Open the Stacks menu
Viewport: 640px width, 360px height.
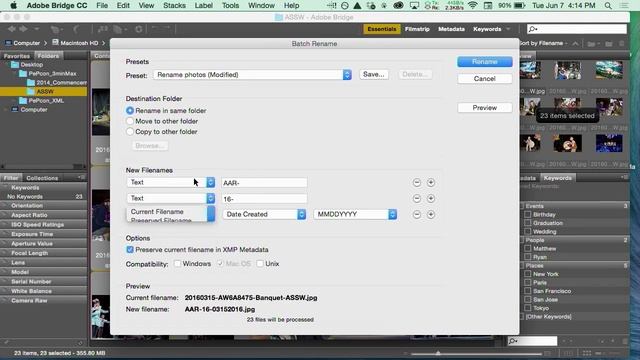(174, 5)
